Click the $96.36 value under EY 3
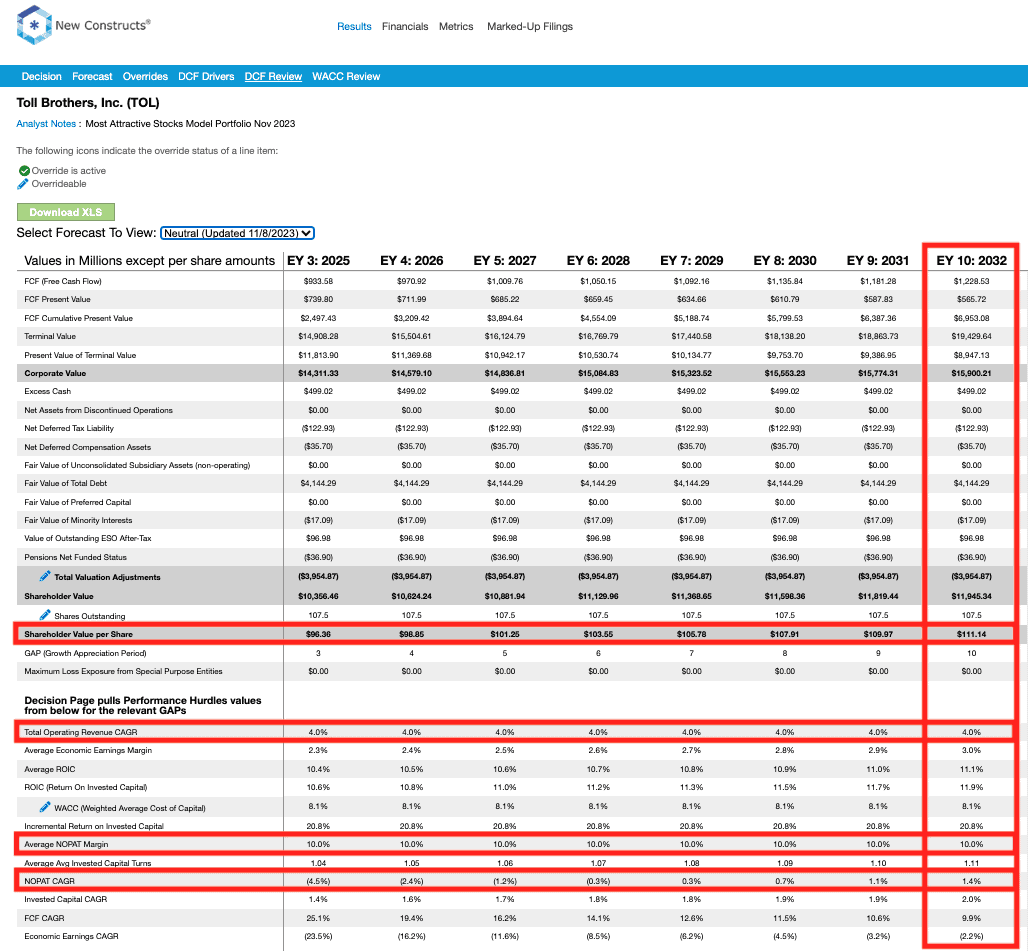The height and width of the screenshot is (951, 1028). tap(318, 634)
